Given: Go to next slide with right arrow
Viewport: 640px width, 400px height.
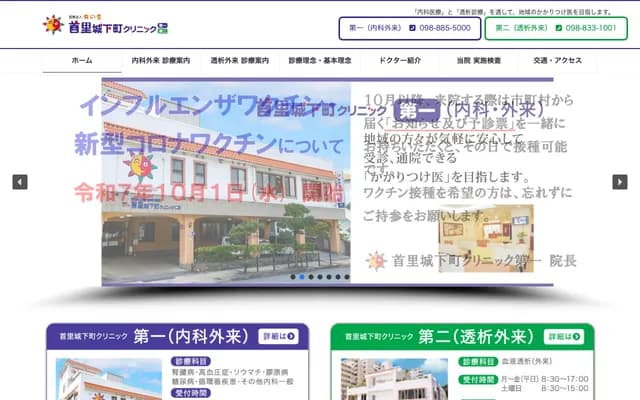Looking at the screenshot, I should 620,182.
